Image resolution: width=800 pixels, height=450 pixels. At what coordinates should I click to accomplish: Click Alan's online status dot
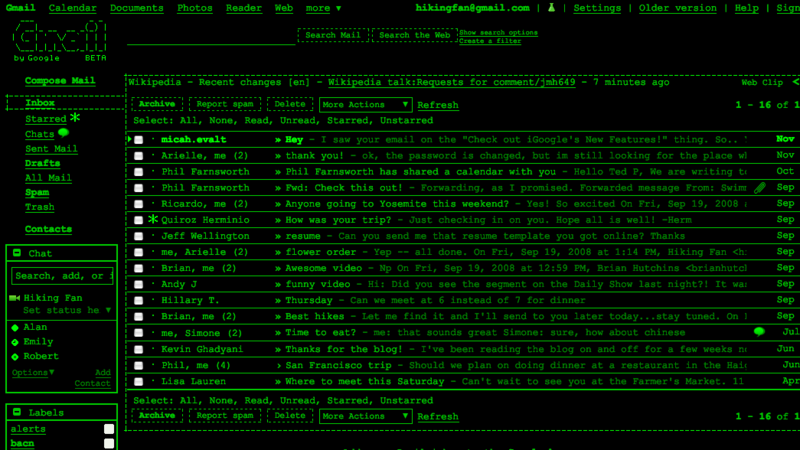coord(14,328)
